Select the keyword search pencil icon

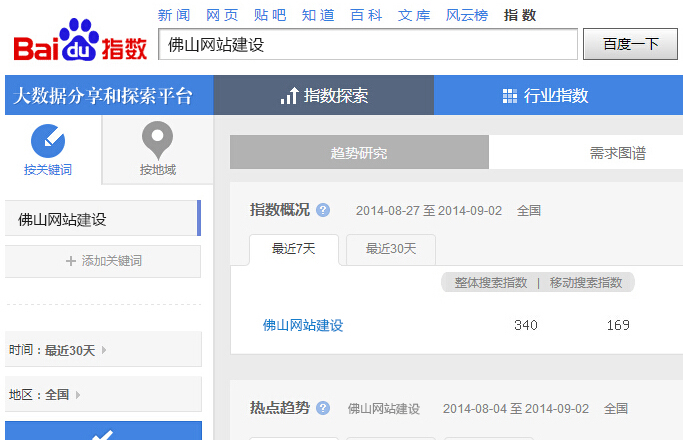[x=48, y=140]
